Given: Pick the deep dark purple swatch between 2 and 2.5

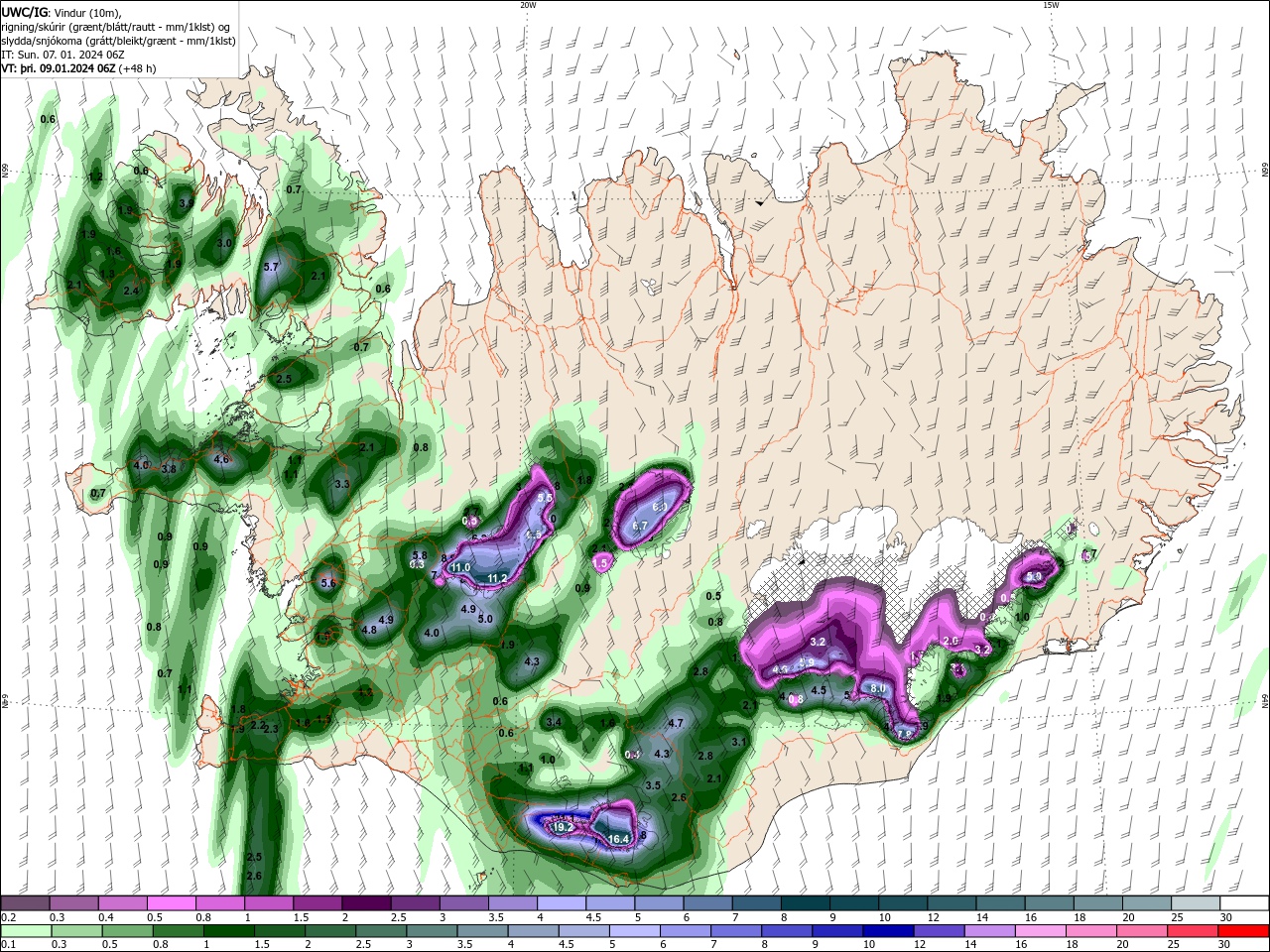Looking at the screenshot, I should point(366,903).
